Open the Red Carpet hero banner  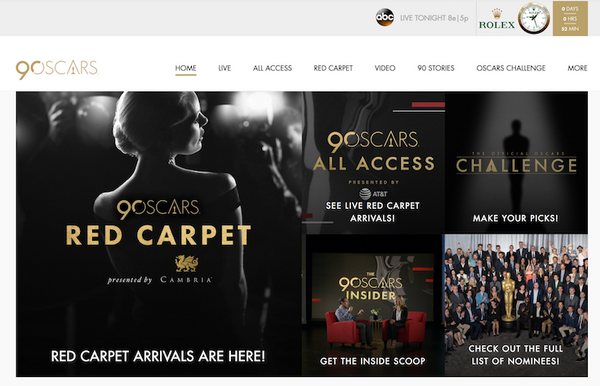point(159,234)
